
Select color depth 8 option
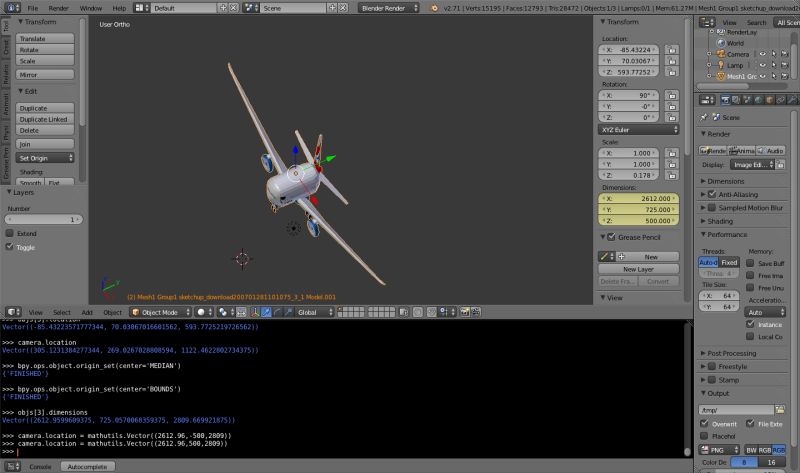pos(744,462)
